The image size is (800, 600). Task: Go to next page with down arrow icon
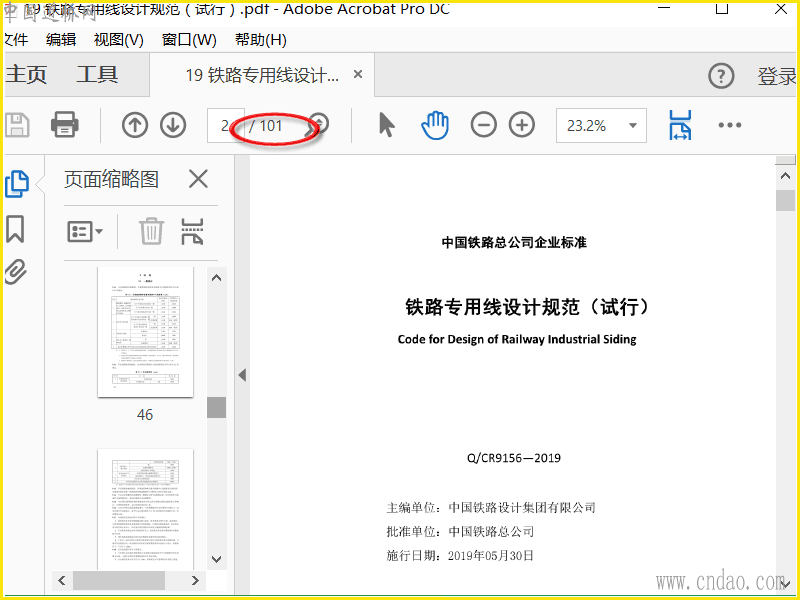pyautogui.click(x=173, y=125)
